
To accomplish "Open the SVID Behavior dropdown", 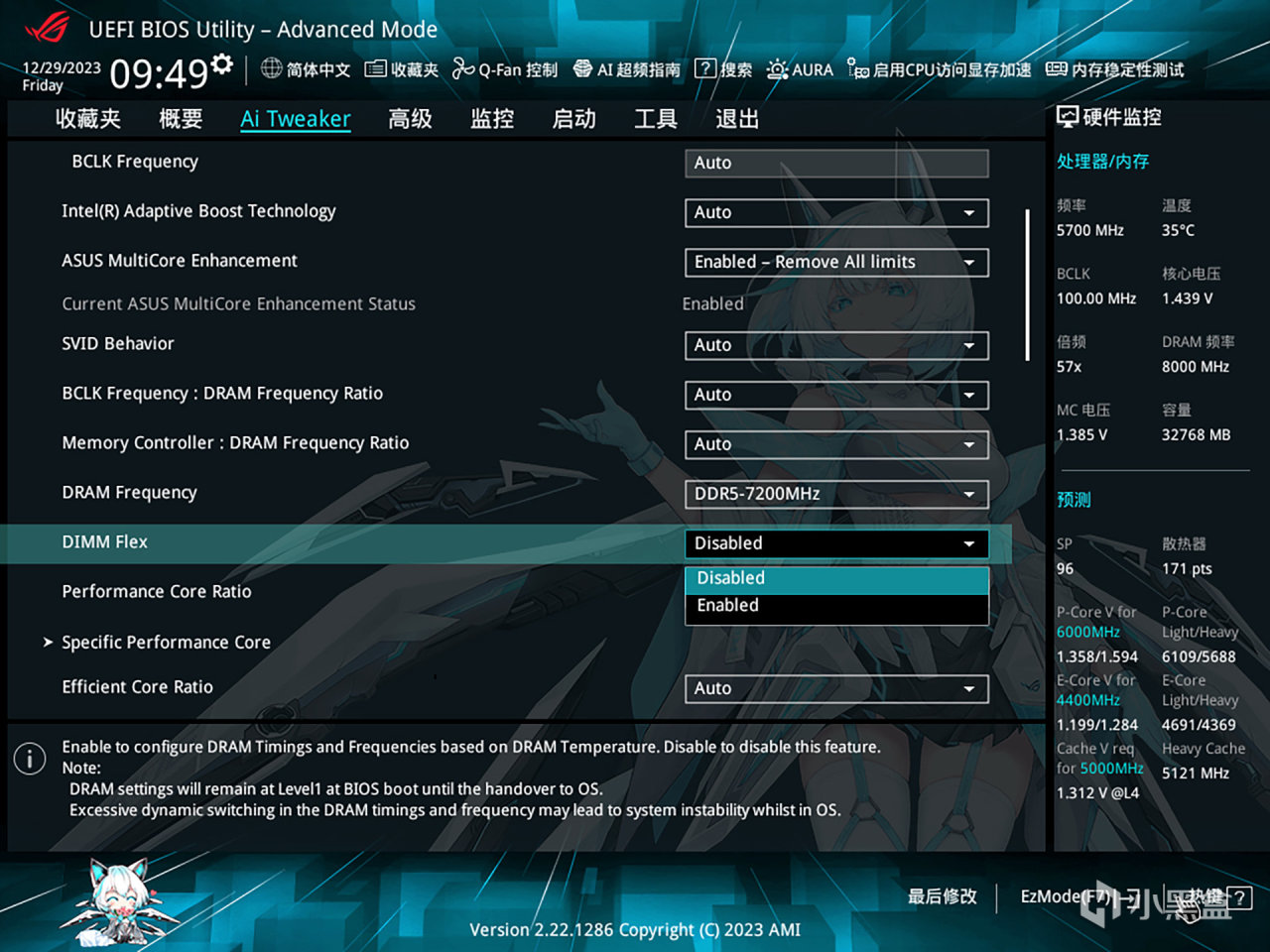I will (x=836, y=345).
